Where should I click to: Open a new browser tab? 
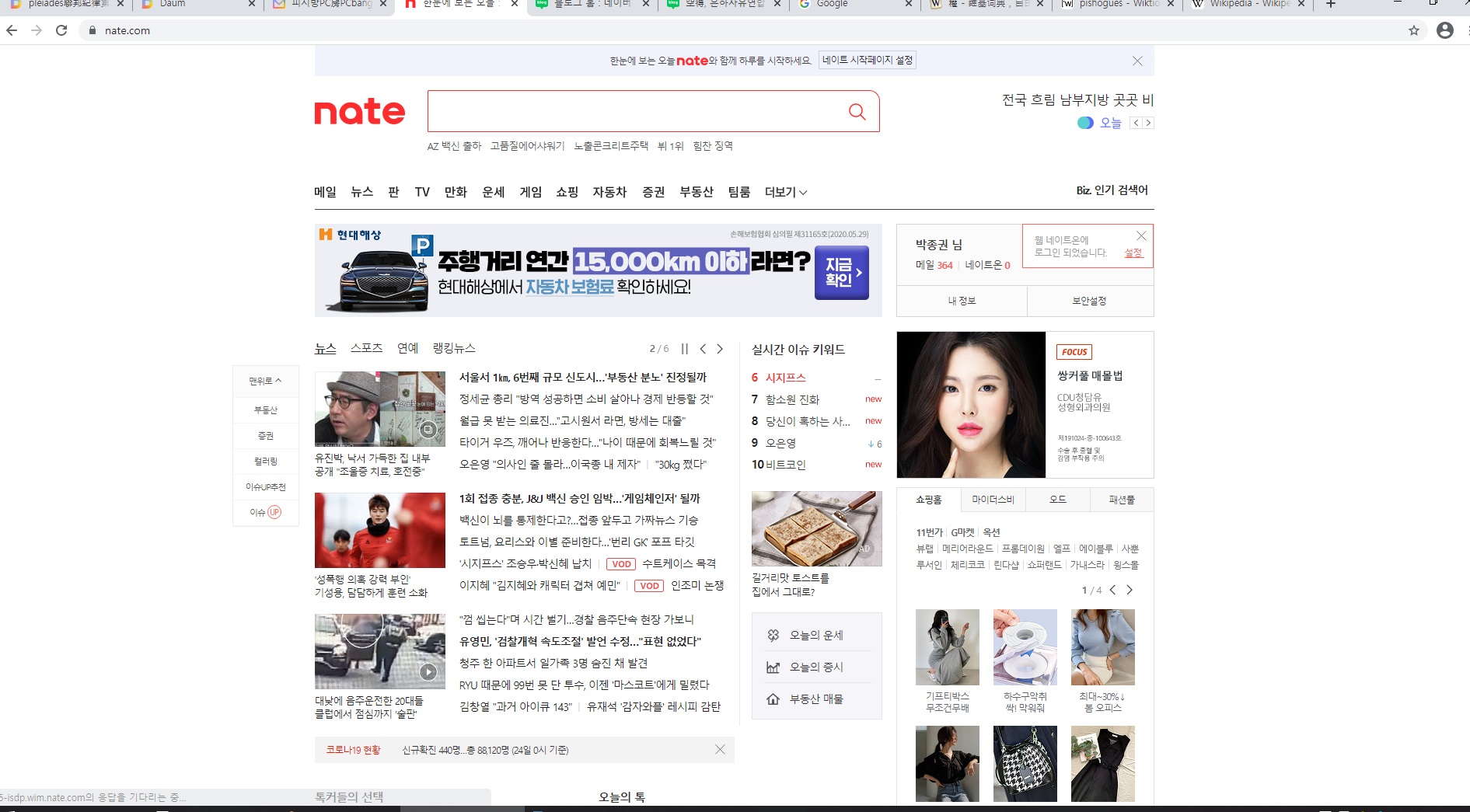pos(1331,4)
